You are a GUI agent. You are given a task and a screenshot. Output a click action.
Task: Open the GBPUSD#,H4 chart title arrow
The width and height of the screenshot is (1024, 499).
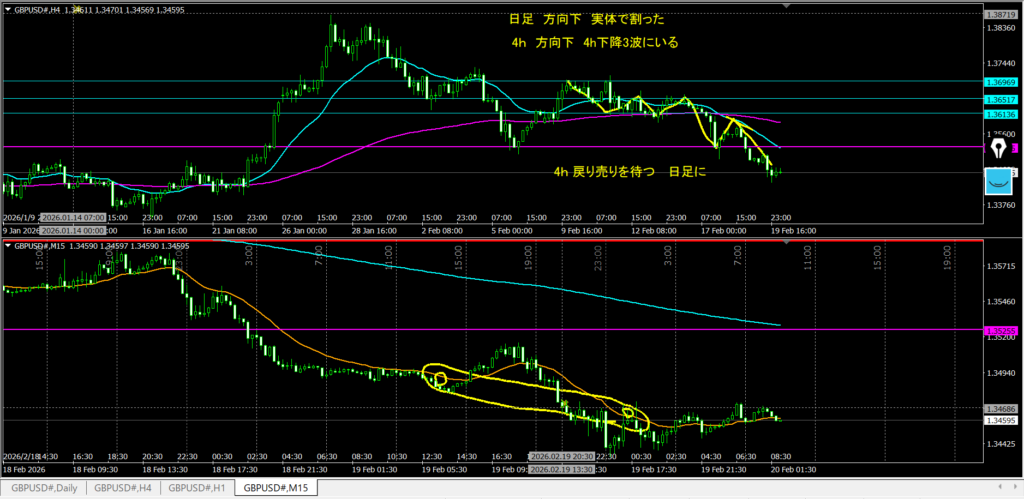pyautogui.click(x=6, y=8)
